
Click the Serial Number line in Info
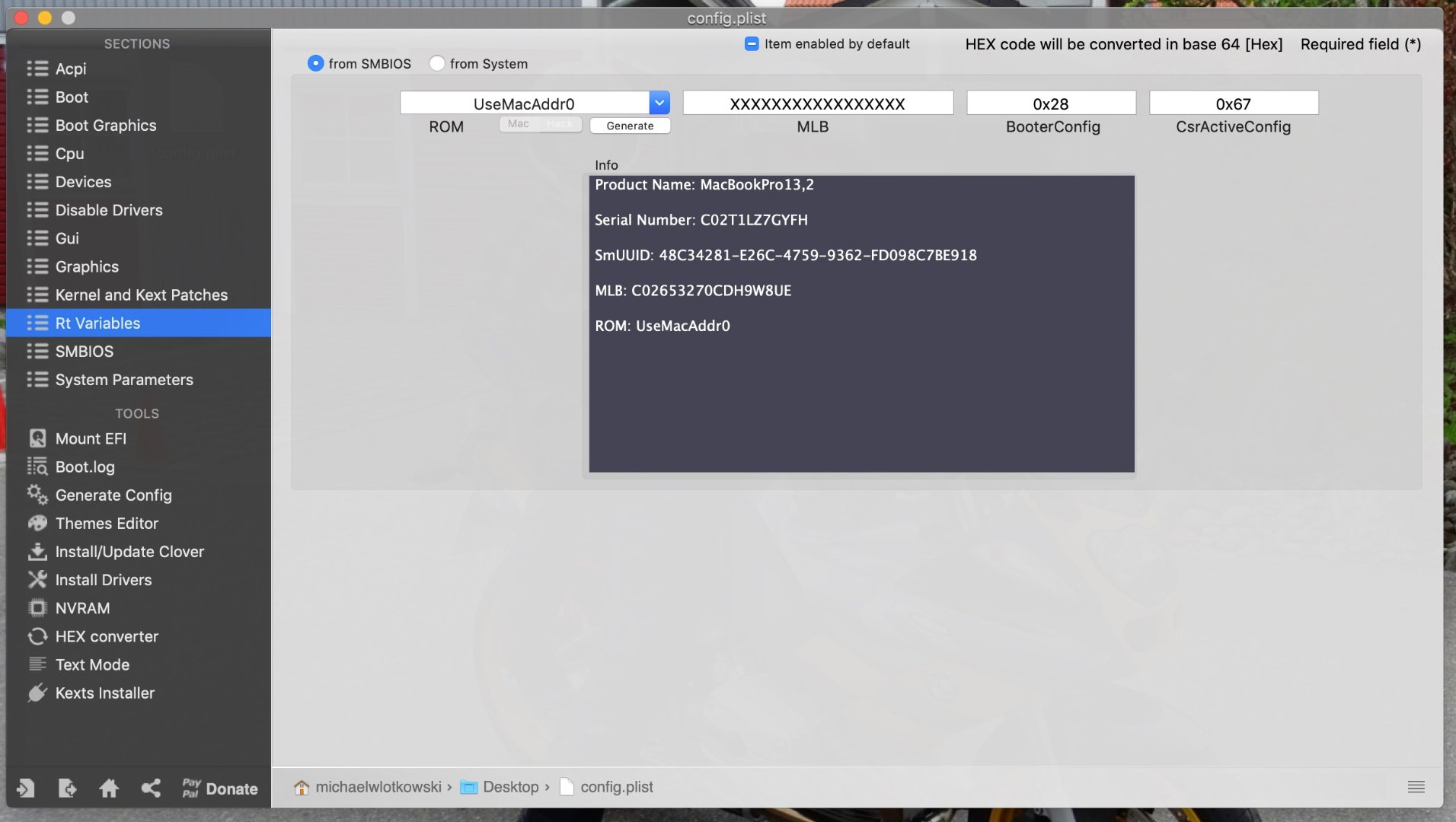click(701, 220)
